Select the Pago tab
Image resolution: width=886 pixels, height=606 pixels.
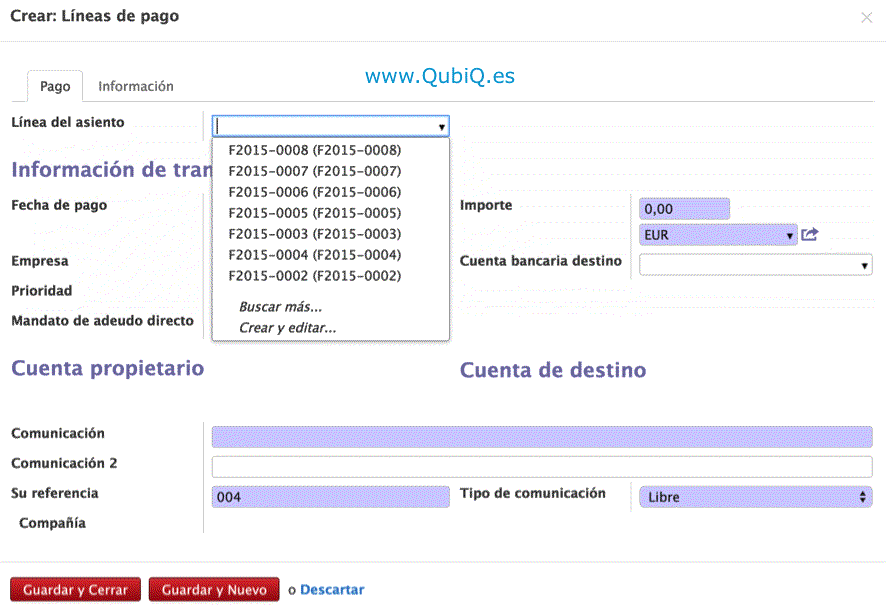pos(55,87)
